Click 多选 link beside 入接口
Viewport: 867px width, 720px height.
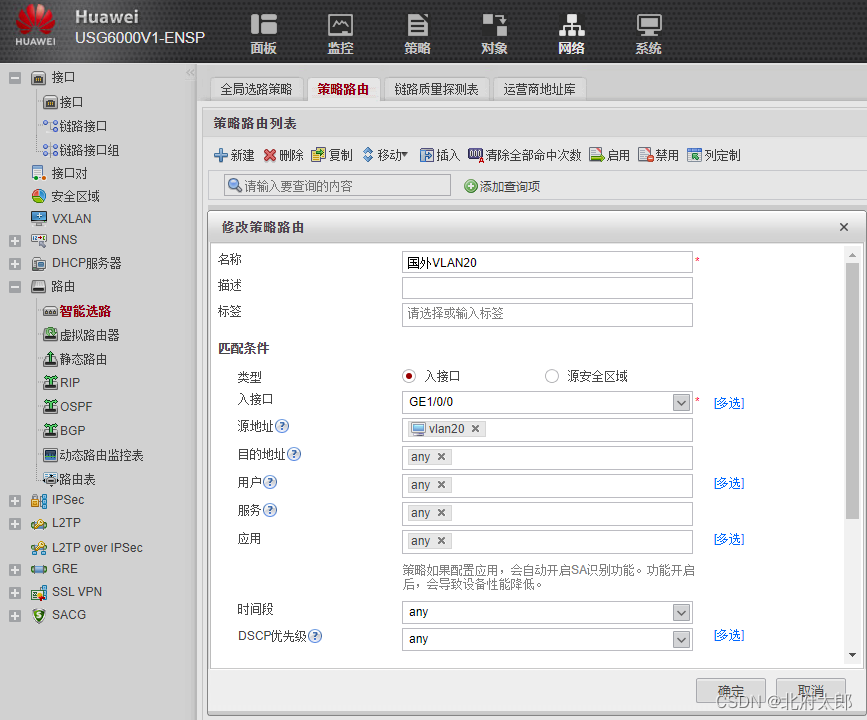pos(729,403)
